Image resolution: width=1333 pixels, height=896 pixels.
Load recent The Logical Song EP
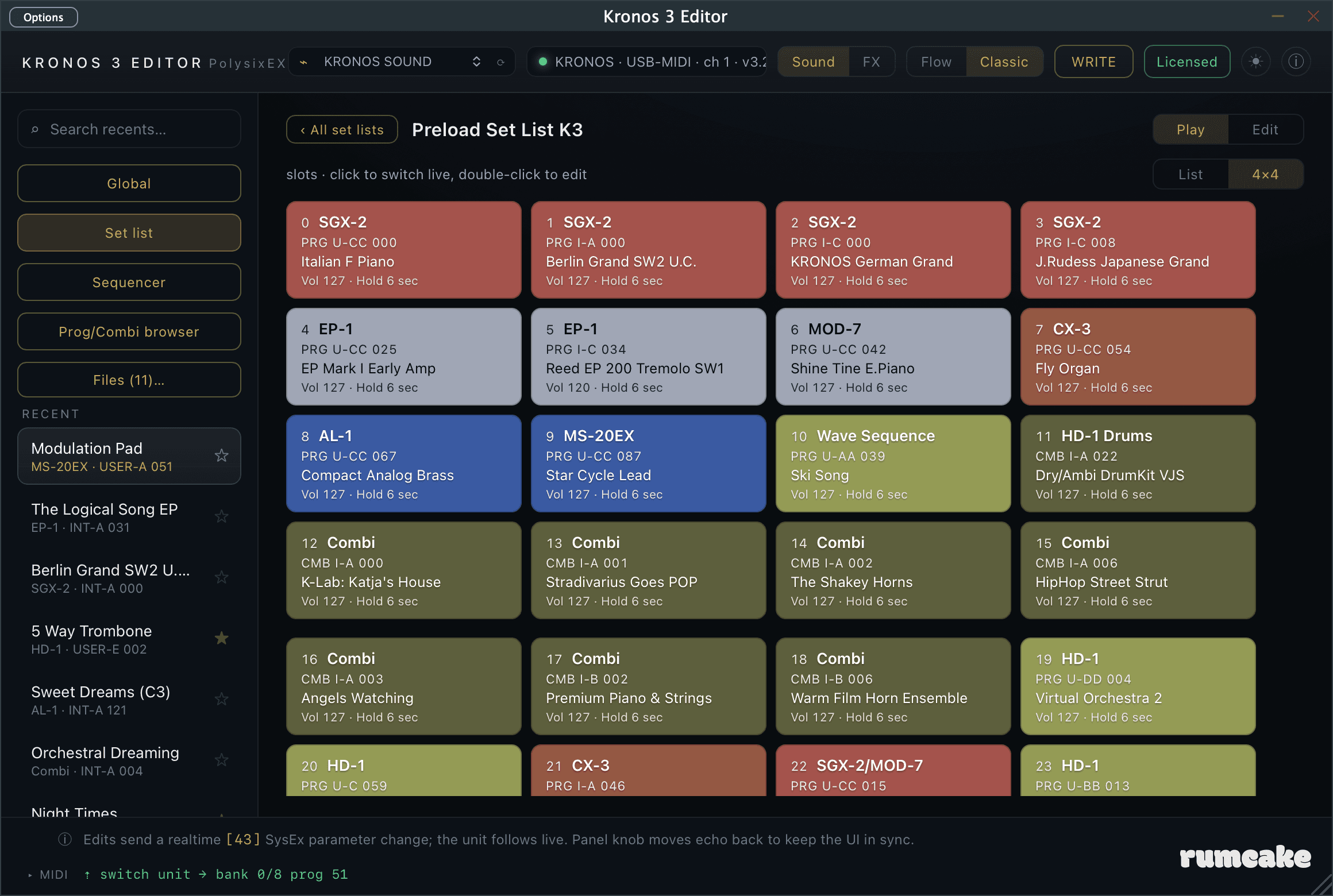pyautogui.click(x=129, y=517)
